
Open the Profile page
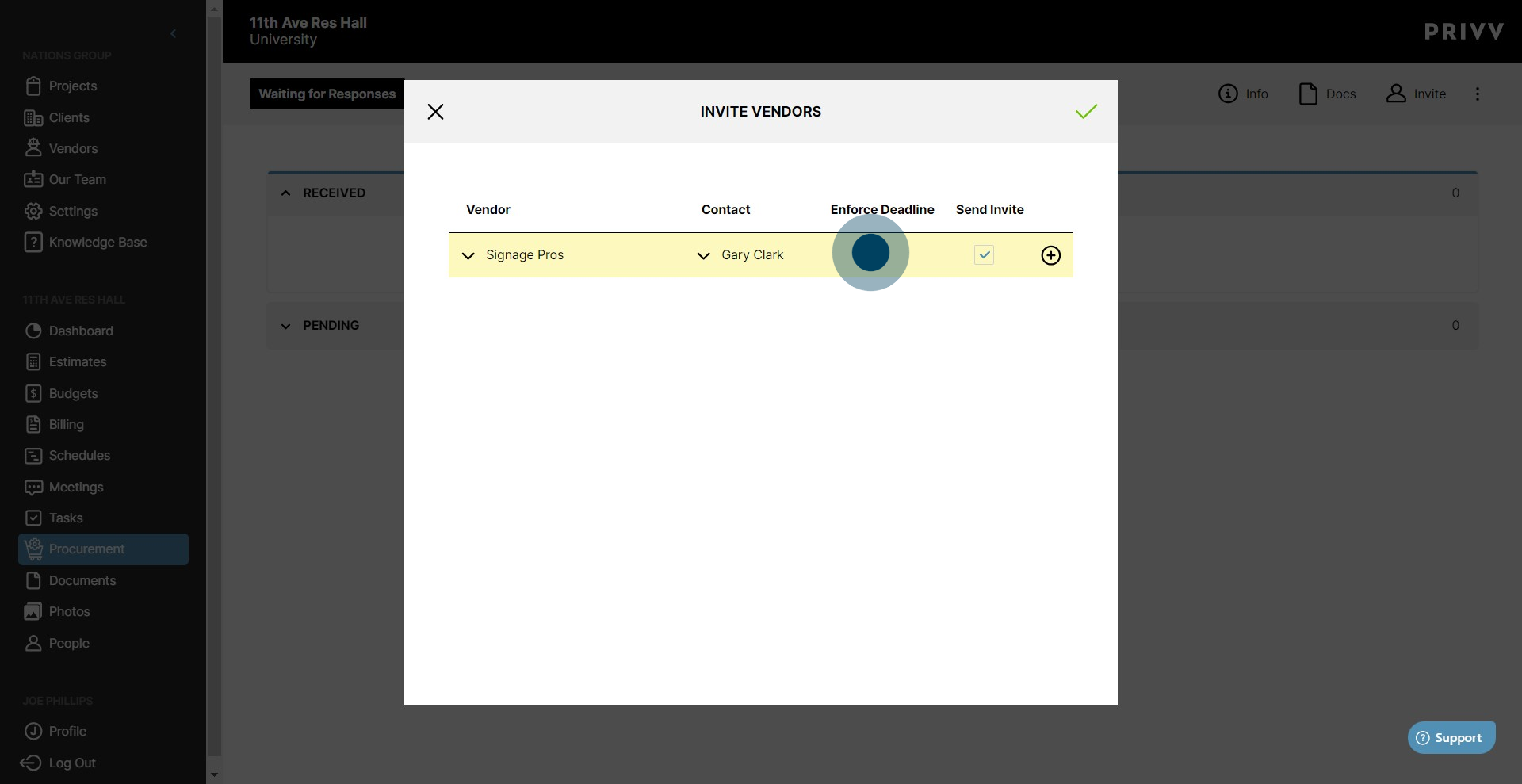coord(67,731)
